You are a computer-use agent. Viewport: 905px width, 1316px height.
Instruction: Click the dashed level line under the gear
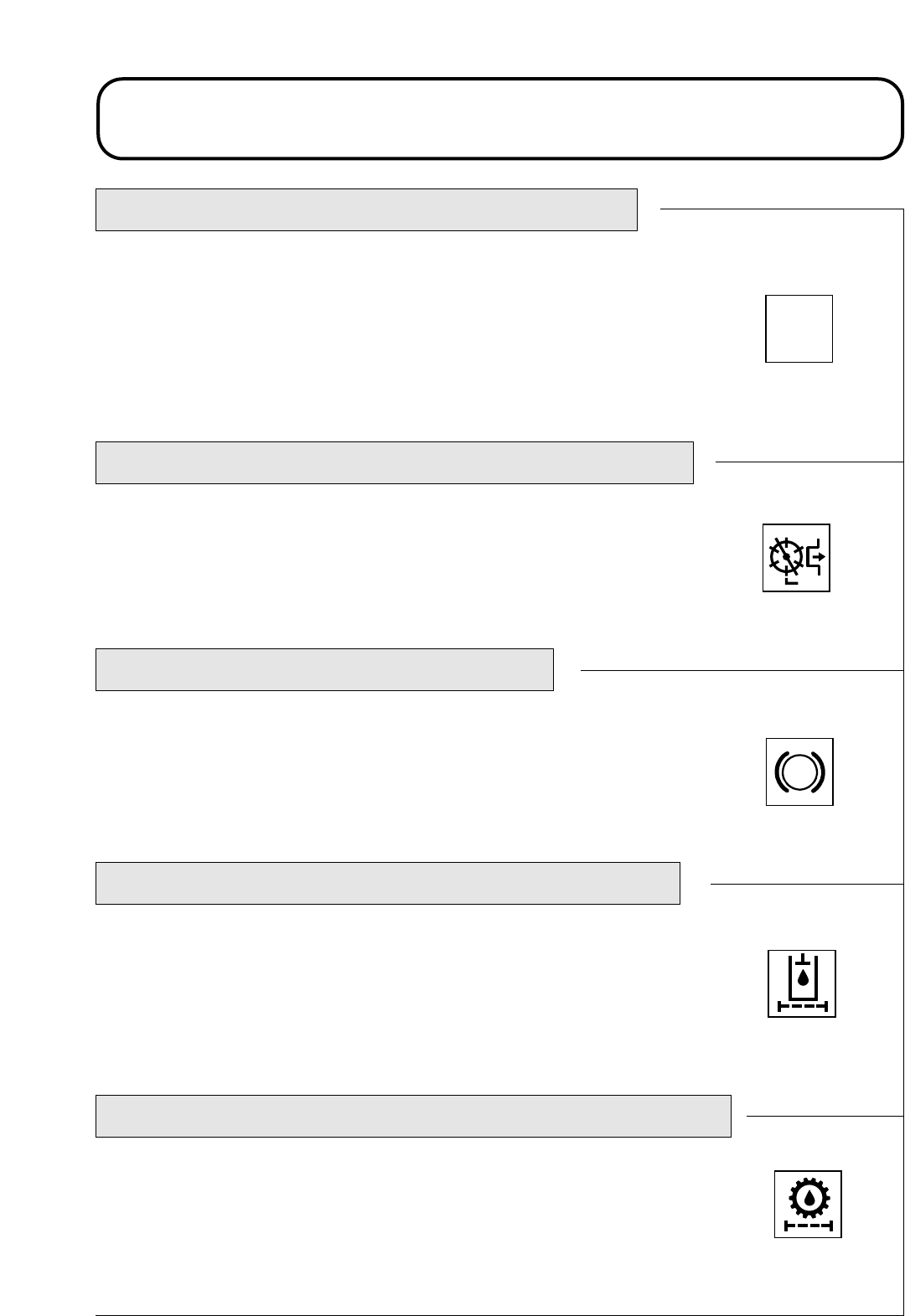click(x=808, y=1226)
